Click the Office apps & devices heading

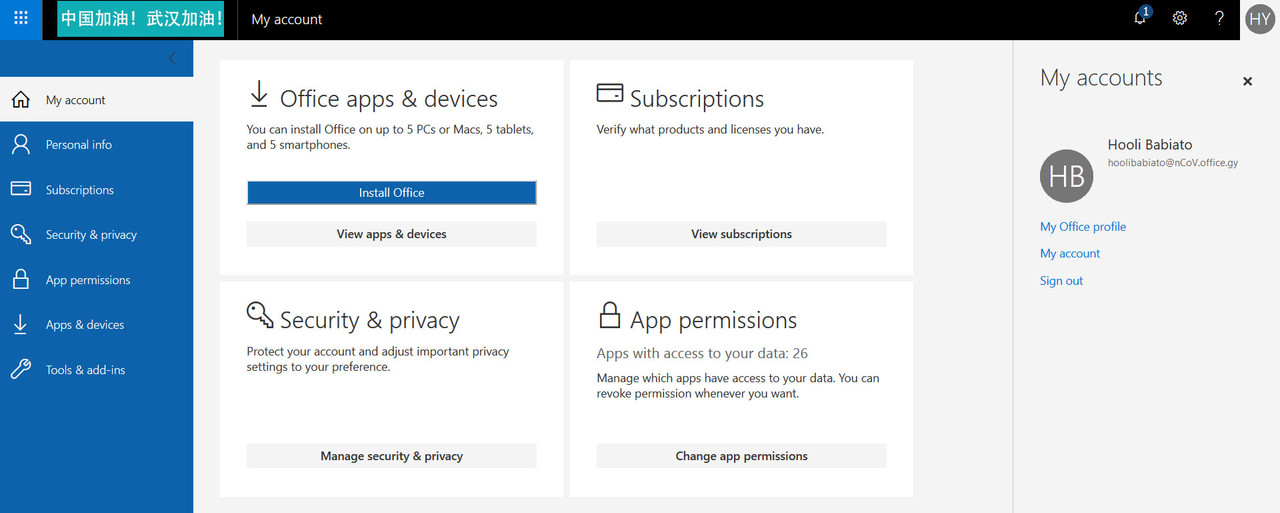pos(389,99)
